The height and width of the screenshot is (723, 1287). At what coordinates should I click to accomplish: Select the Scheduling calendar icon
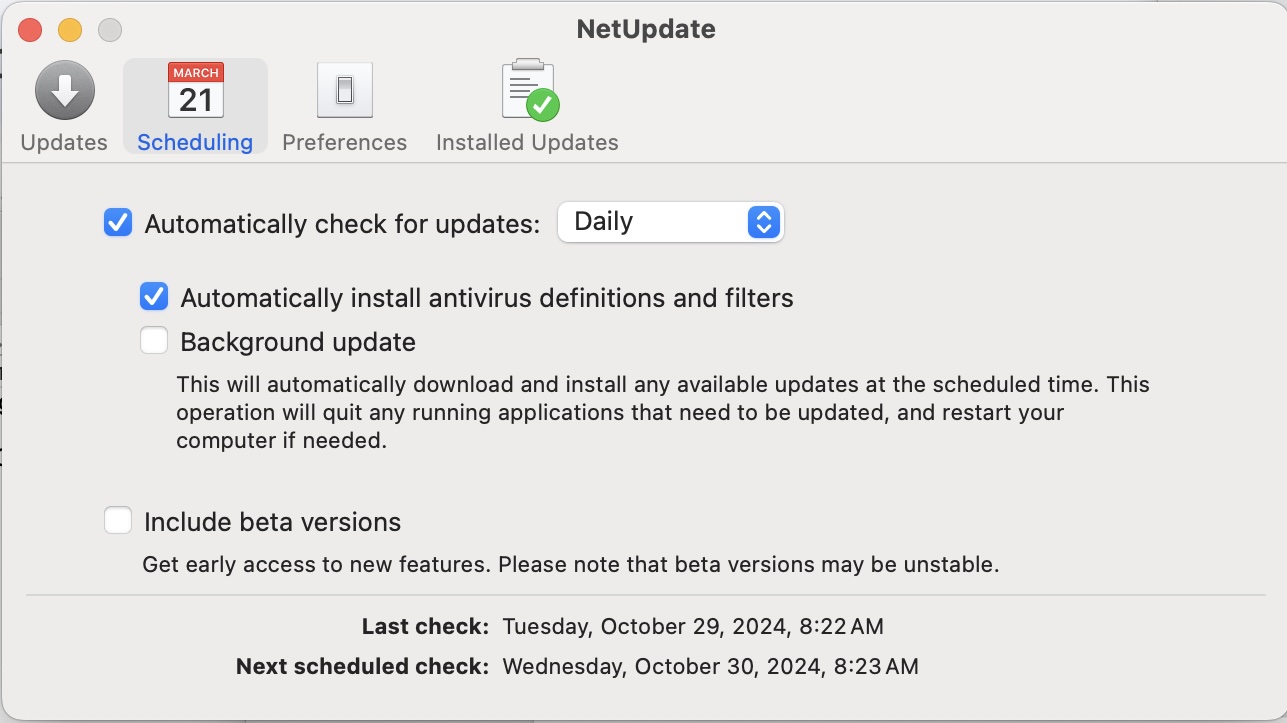195,91
